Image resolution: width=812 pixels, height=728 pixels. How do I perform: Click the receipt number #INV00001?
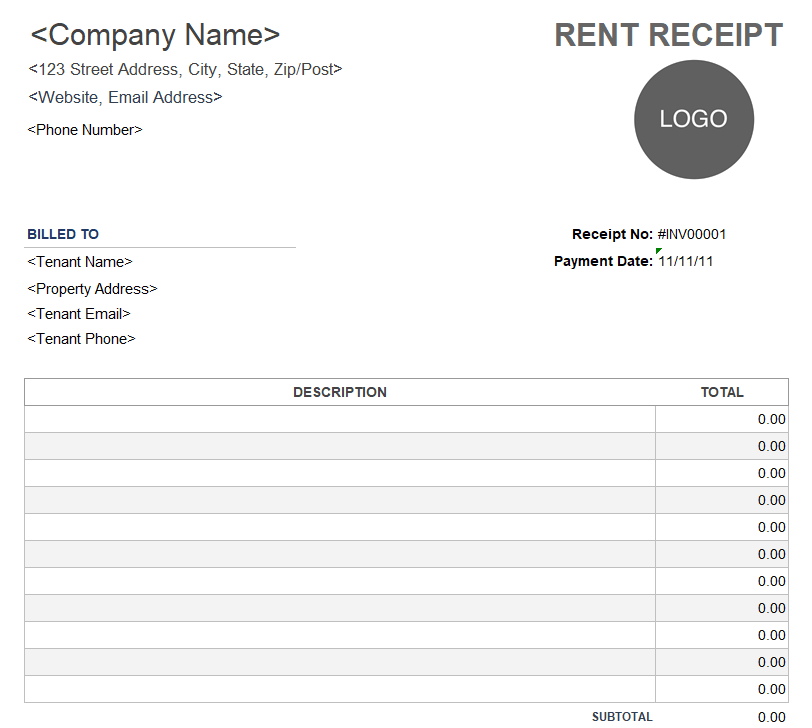pyautogui.click(x=692, y=235)
